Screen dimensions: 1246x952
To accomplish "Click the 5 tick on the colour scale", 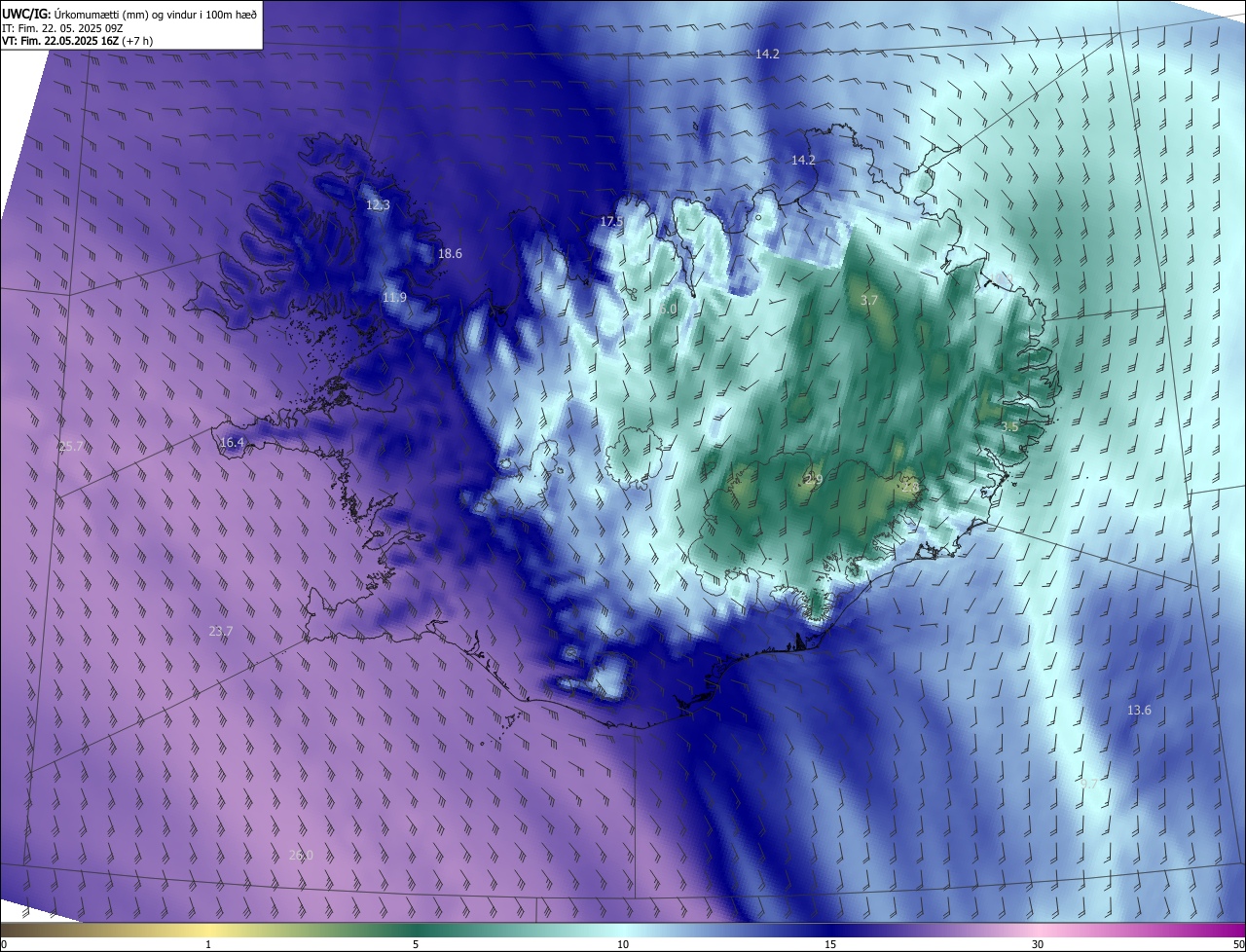I will click(x=416, y=944).
